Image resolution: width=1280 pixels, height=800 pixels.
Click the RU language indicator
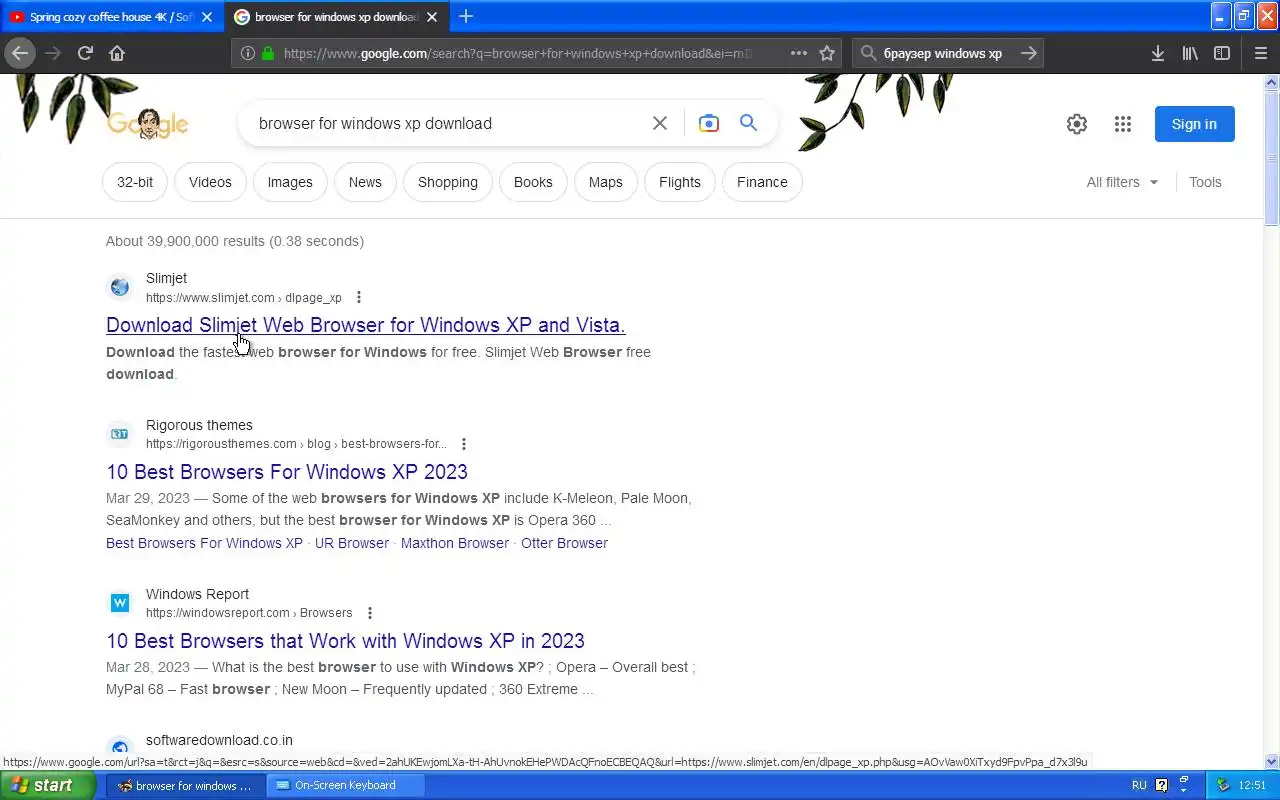click(x=1139, y=785)
